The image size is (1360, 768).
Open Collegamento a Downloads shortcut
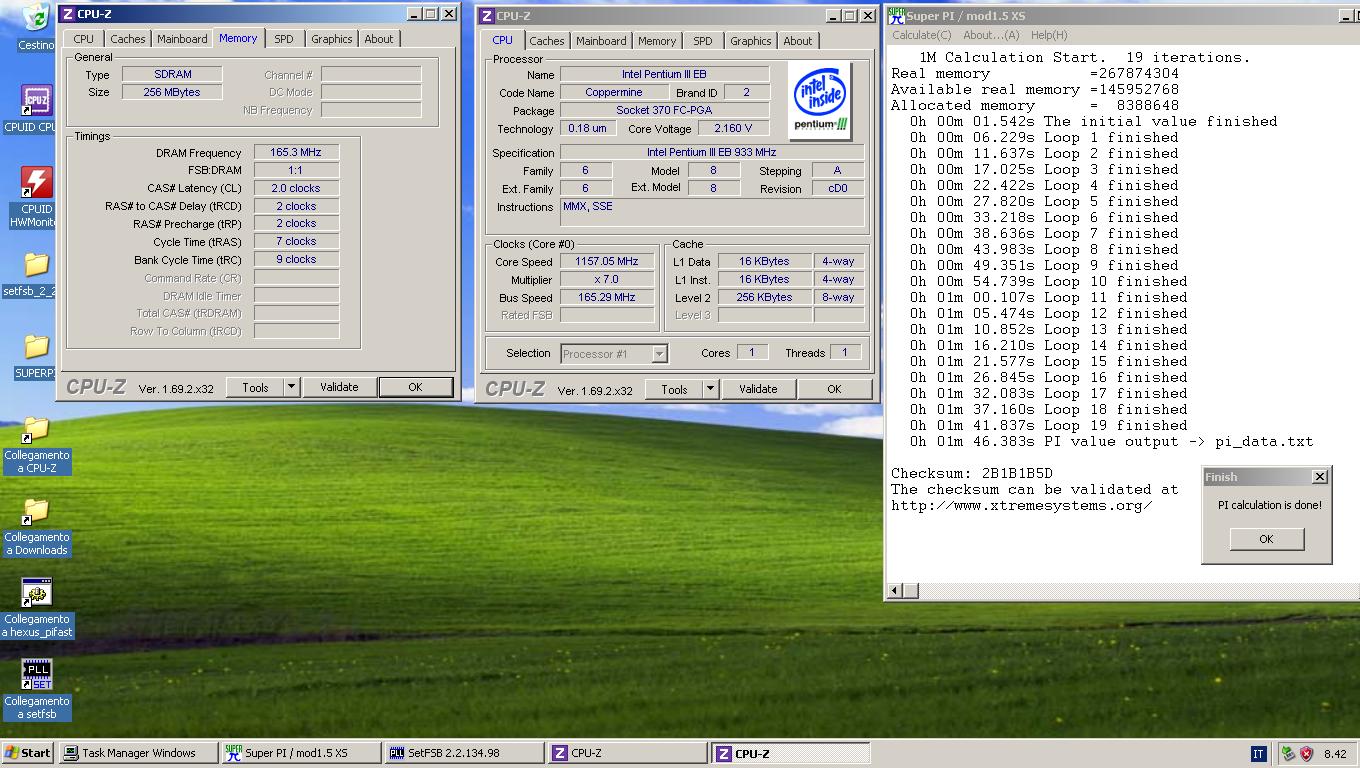tap(36, 511)
